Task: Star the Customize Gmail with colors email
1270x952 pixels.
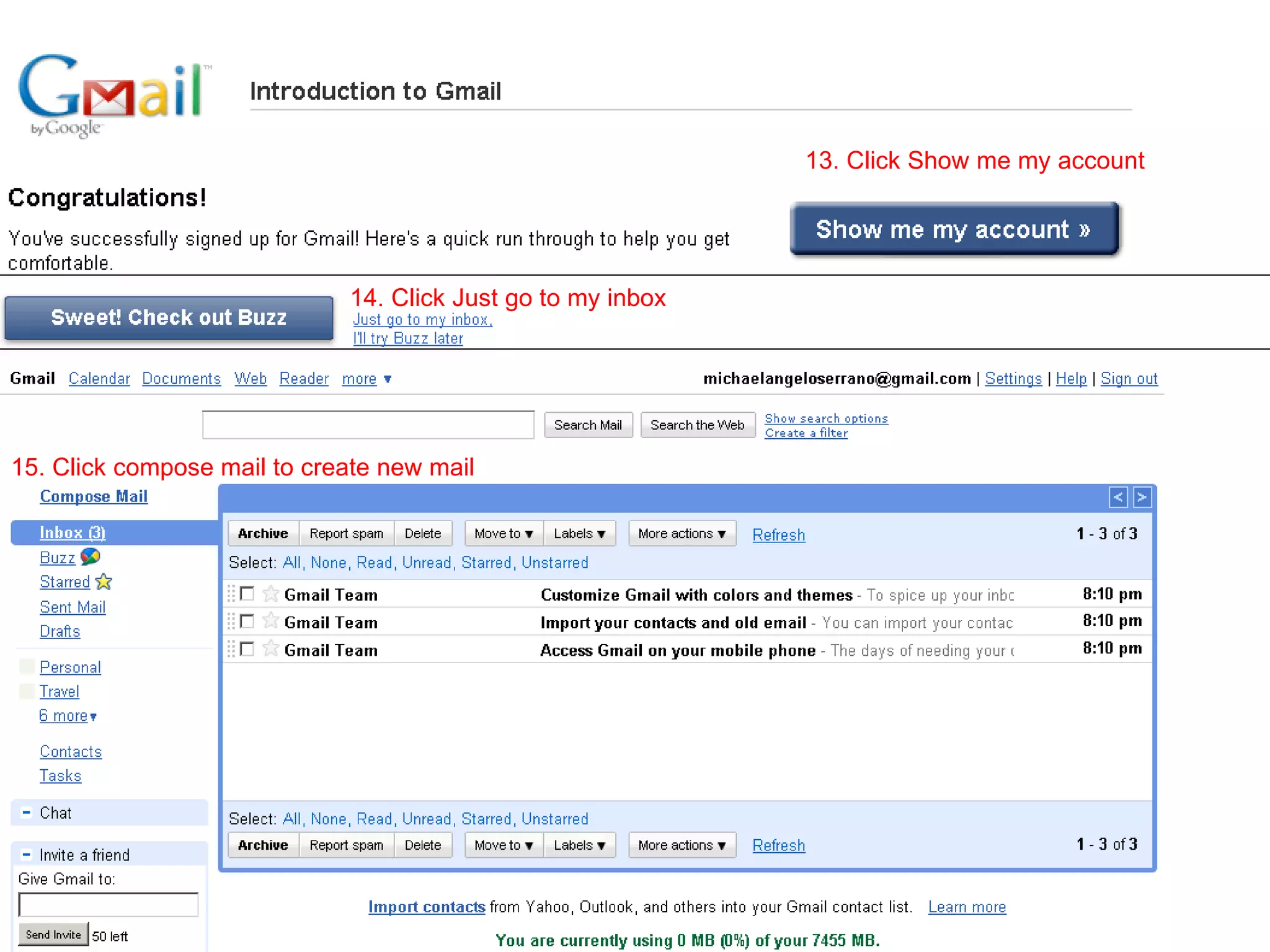Action: [x=270, y=594]
